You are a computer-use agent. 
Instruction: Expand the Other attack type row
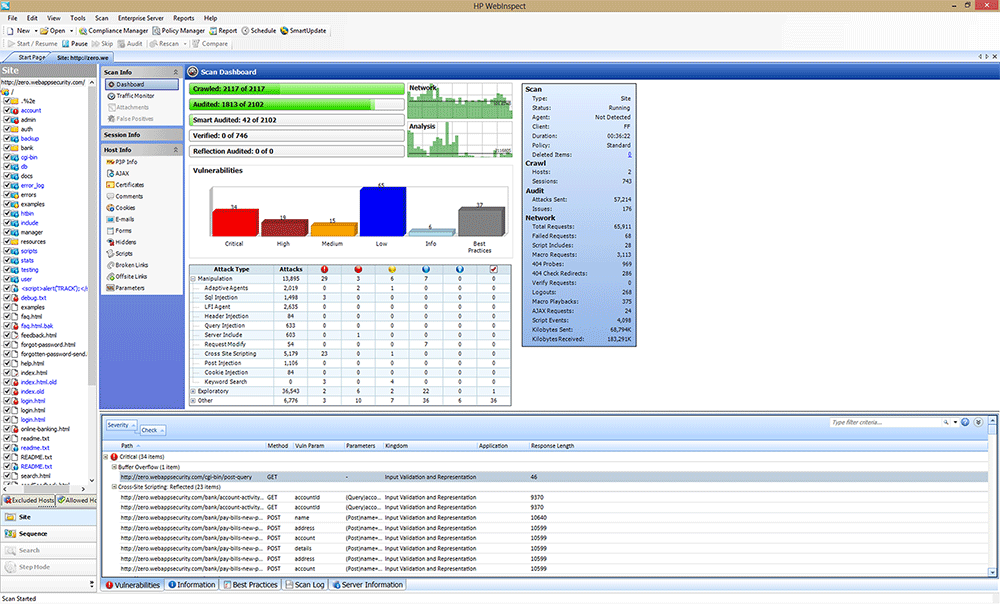(x=193, y=401)
